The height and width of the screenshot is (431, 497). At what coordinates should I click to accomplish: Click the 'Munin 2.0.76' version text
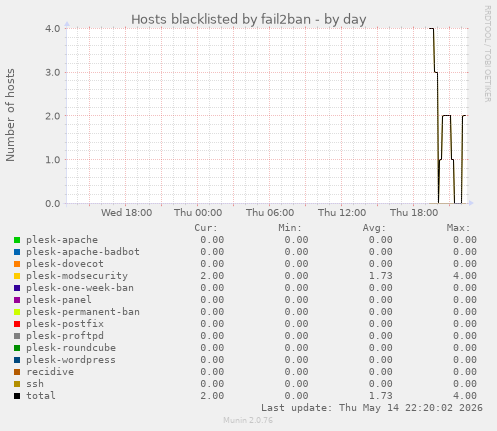point(248,420)
